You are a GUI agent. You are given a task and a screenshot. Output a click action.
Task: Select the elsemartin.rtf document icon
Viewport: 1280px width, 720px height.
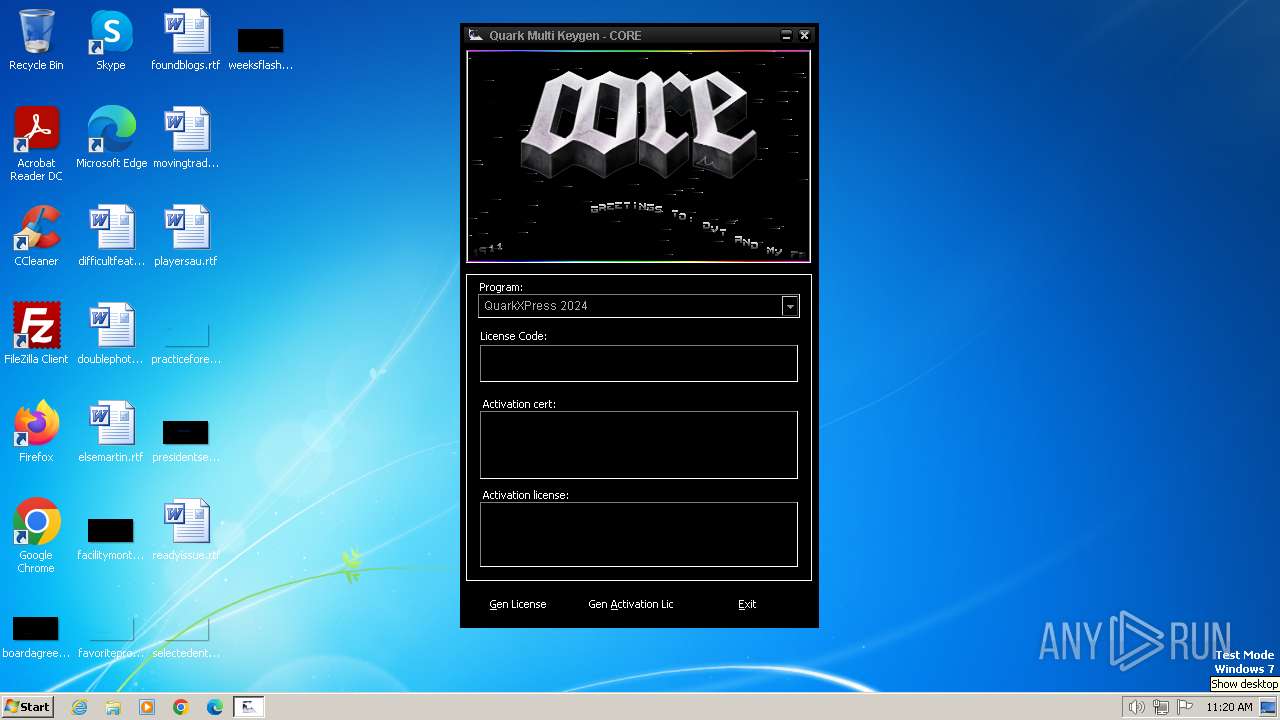tap(111, 433)
